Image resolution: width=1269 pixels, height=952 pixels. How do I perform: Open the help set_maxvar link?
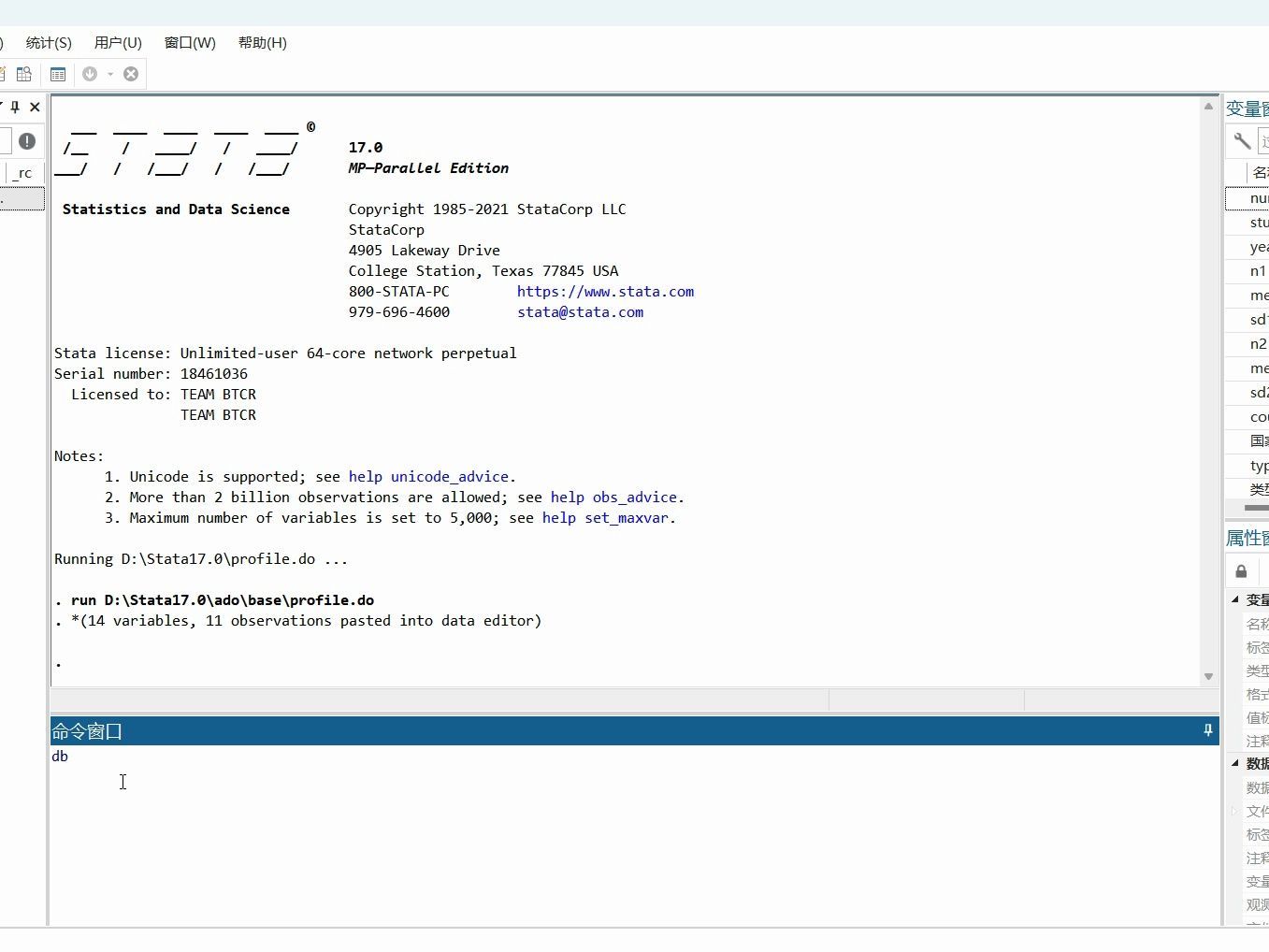pyautogui.click(x=605, y=518)
